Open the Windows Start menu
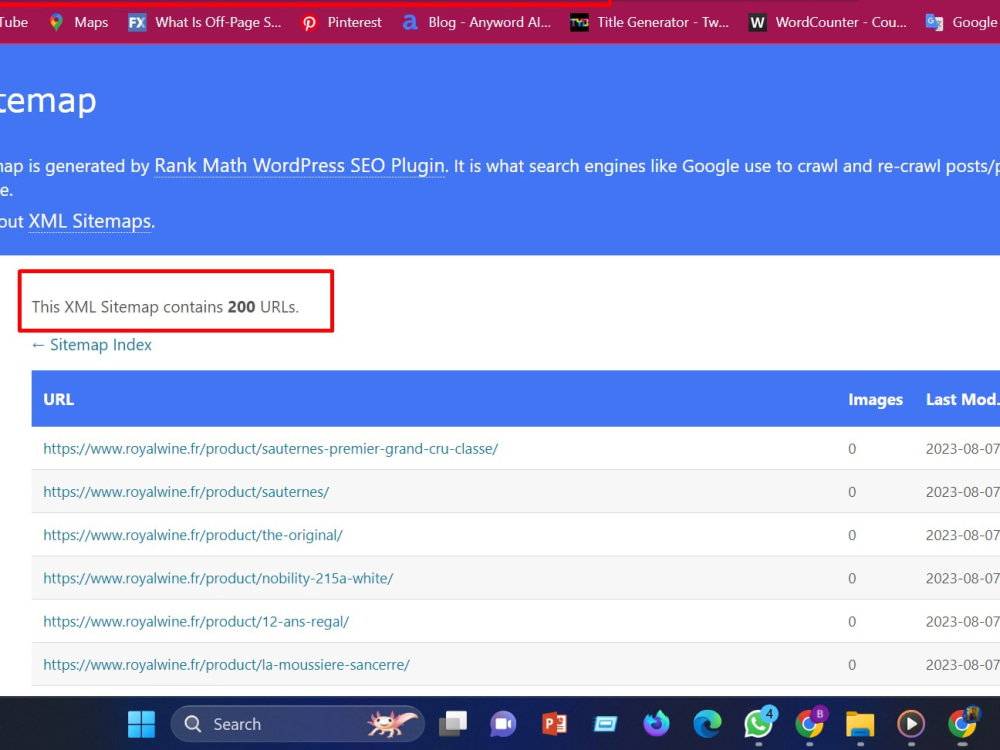The height and width of the screenshot is (750, 1000). pos(141,724)
